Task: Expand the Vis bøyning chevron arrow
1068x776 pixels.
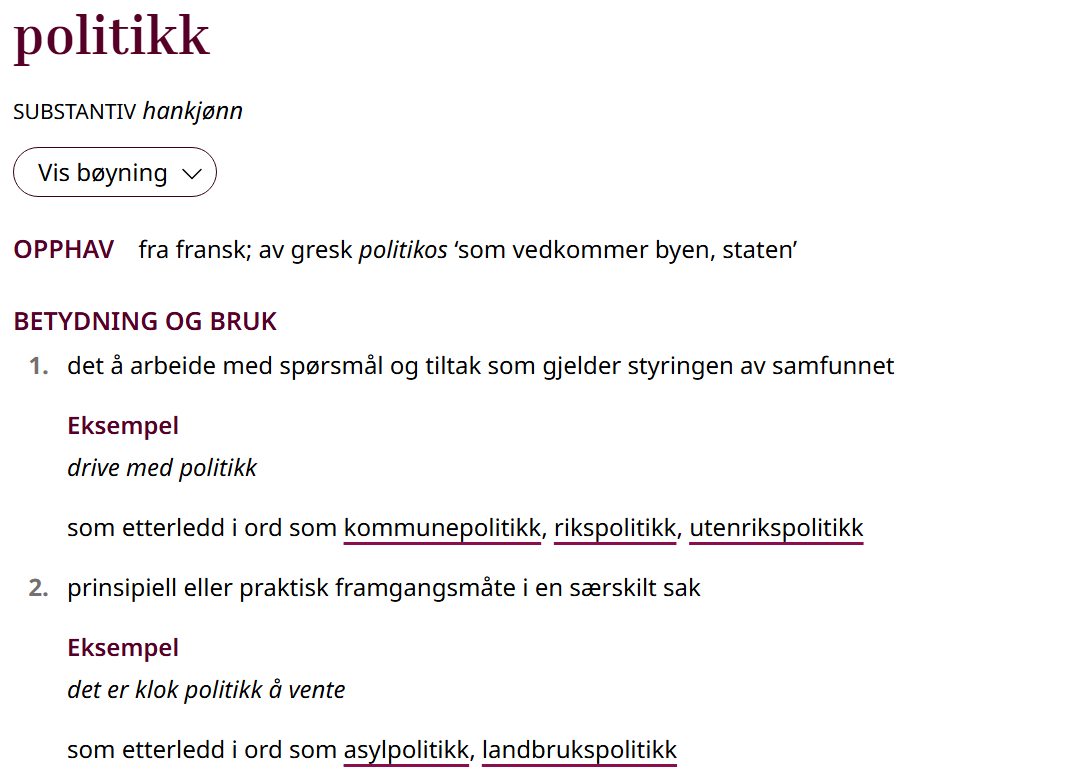Action: point(192,174)
